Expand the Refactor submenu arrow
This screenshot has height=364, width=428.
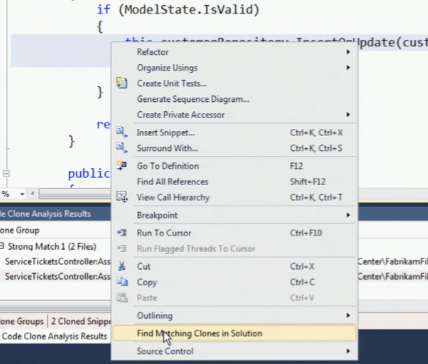click(348, 52)
